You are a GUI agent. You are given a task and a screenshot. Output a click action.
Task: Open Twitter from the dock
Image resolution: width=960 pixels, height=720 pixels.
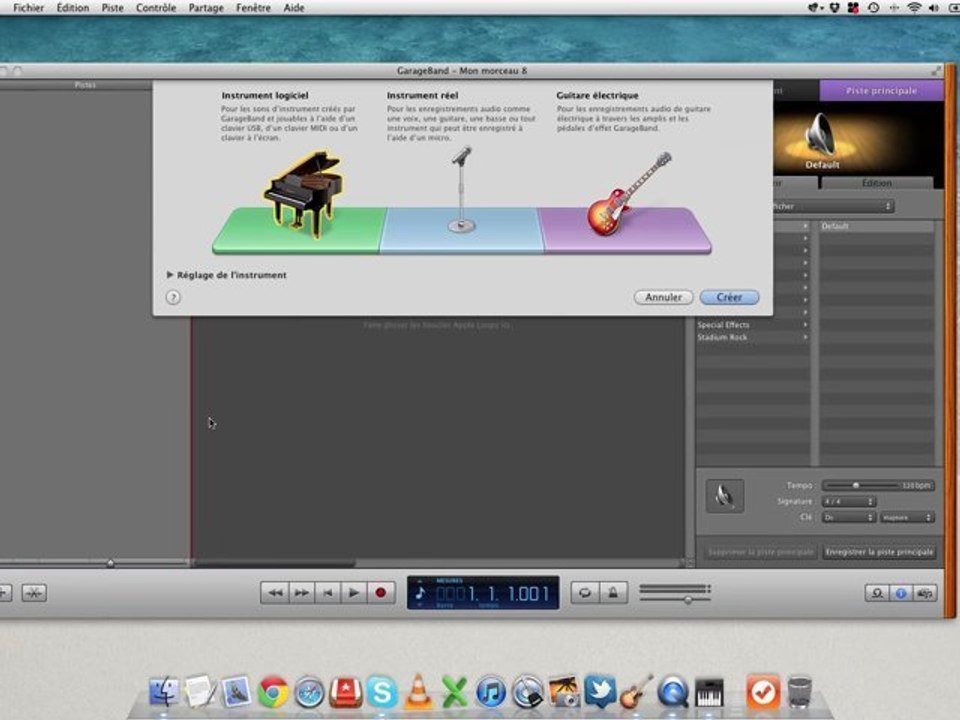coord(600,691)
